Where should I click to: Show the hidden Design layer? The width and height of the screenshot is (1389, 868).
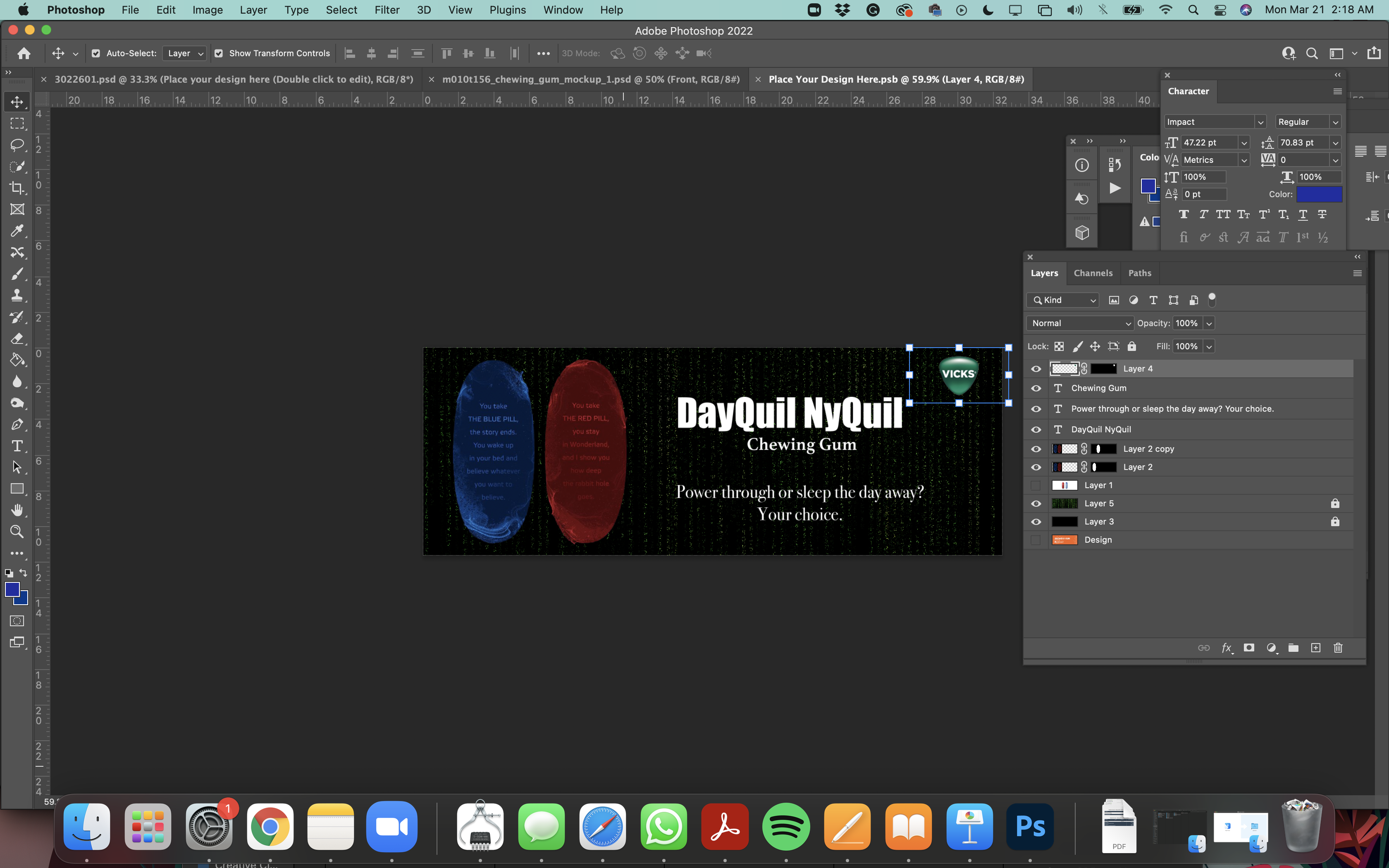(1036, 540)
